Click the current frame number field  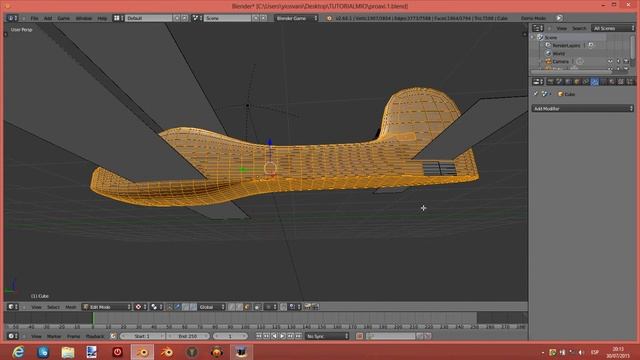[230, 336]
